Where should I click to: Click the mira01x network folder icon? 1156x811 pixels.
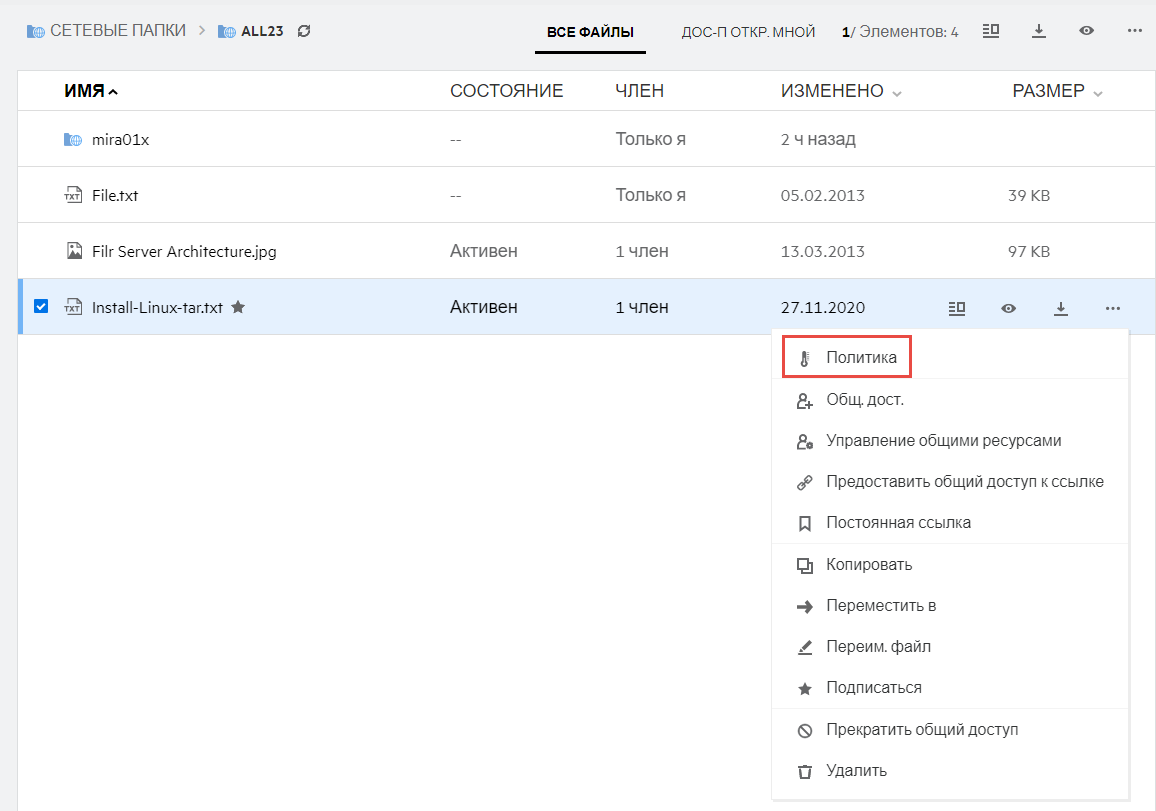click(x=73, y=139)
